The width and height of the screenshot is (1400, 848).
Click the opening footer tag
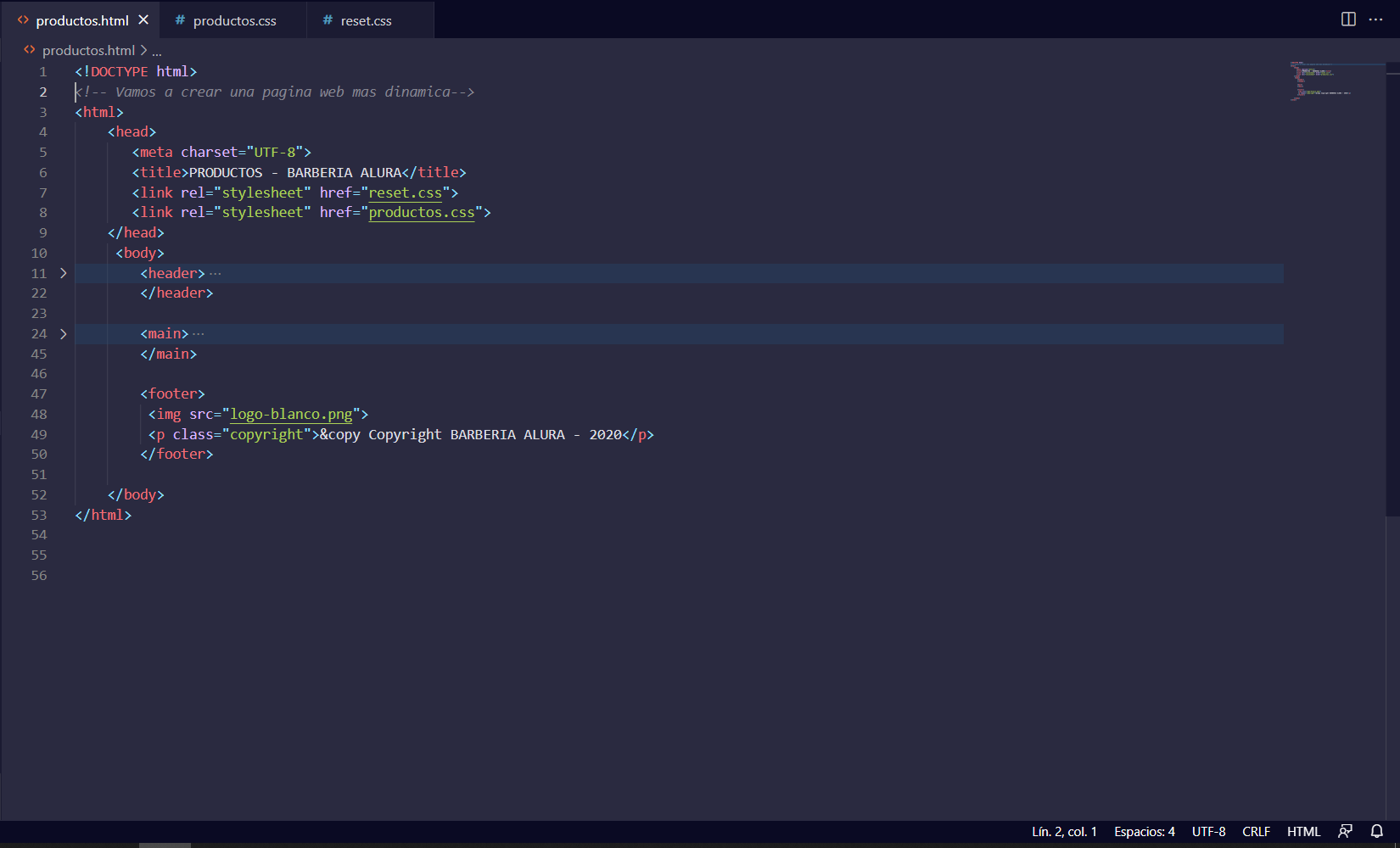pyautogui.click(x=172, y=394)
